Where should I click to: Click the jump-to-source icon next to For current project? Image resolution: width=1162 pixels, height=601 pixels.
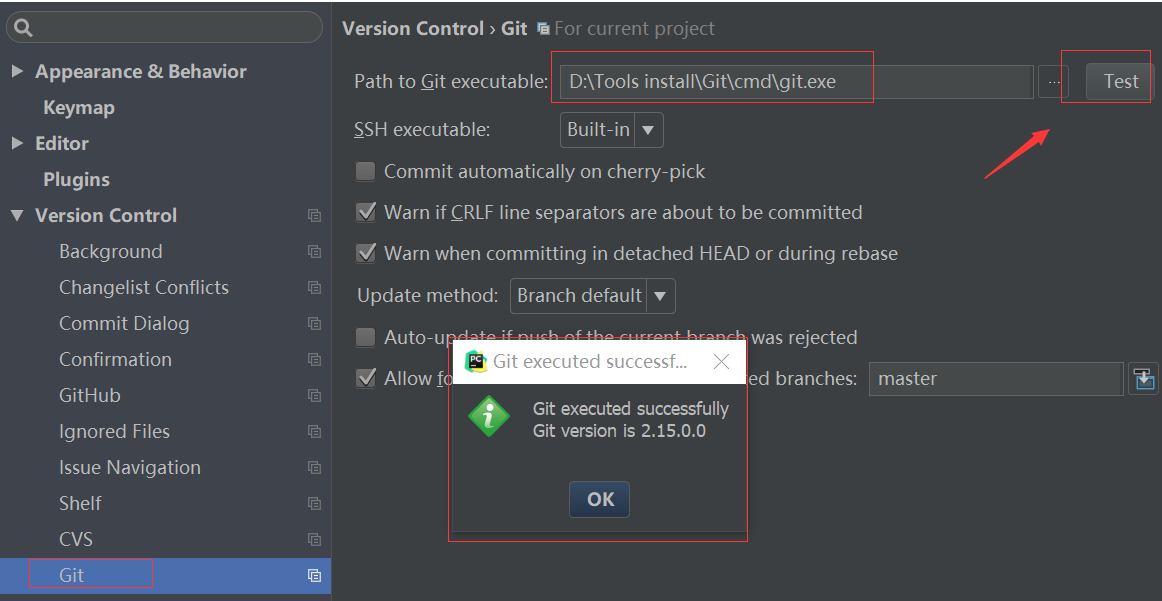pos(543,29)
